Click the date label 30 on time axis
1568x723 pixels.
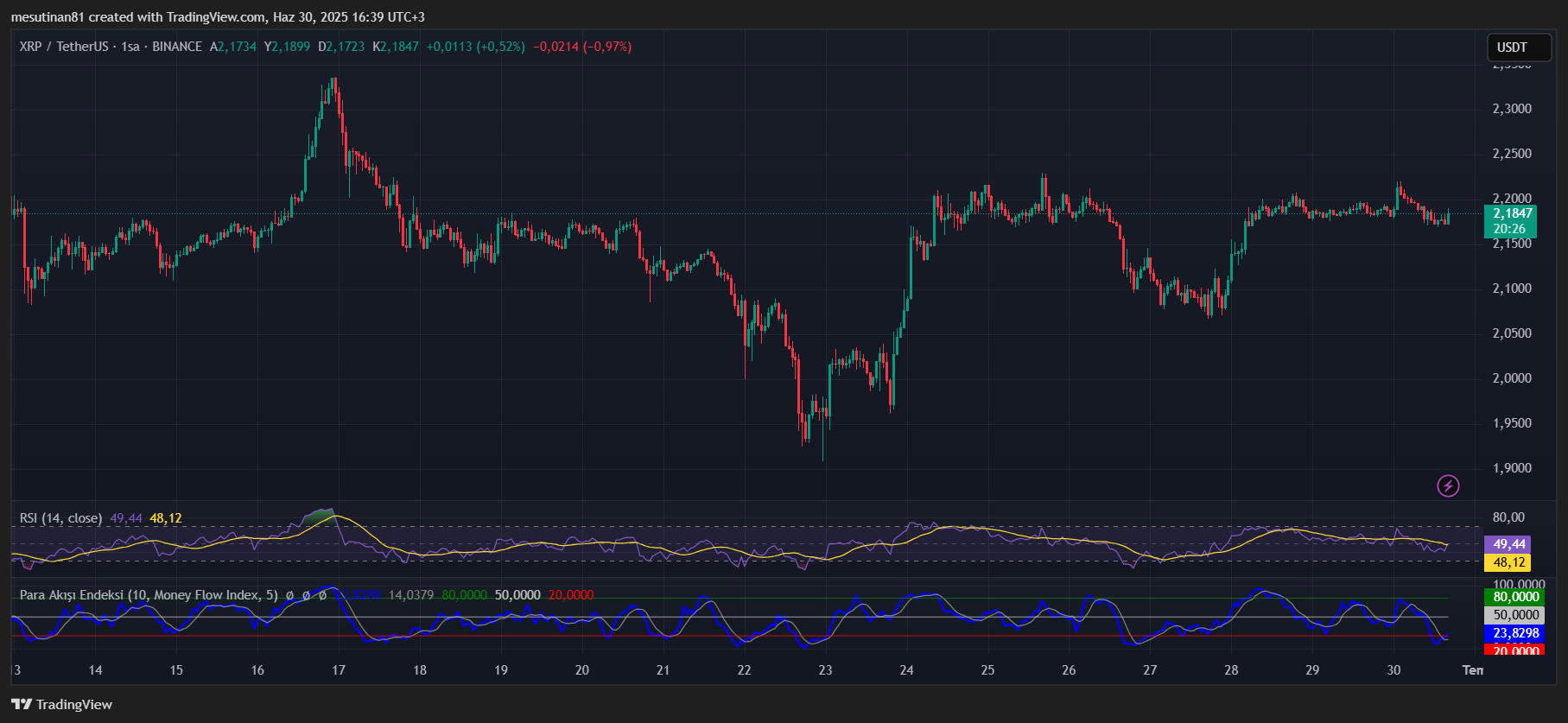[1393, 670]
